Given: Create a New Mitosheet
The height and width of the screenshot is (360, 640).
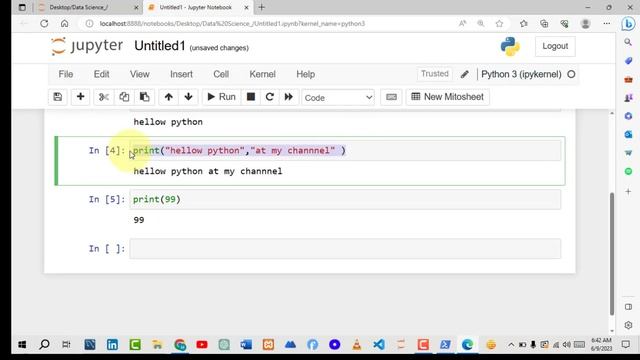Looking at the screenshot, I should [448, 97].
